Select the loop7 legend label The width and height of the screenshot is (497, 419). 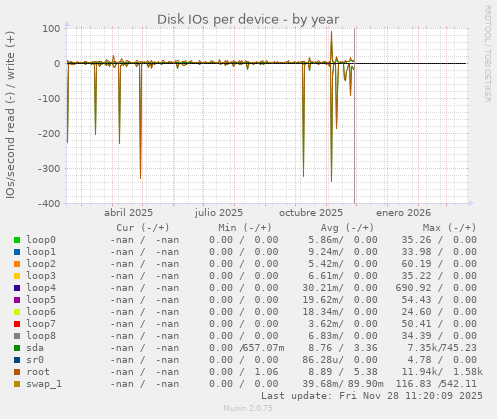[x=41, y=324]
